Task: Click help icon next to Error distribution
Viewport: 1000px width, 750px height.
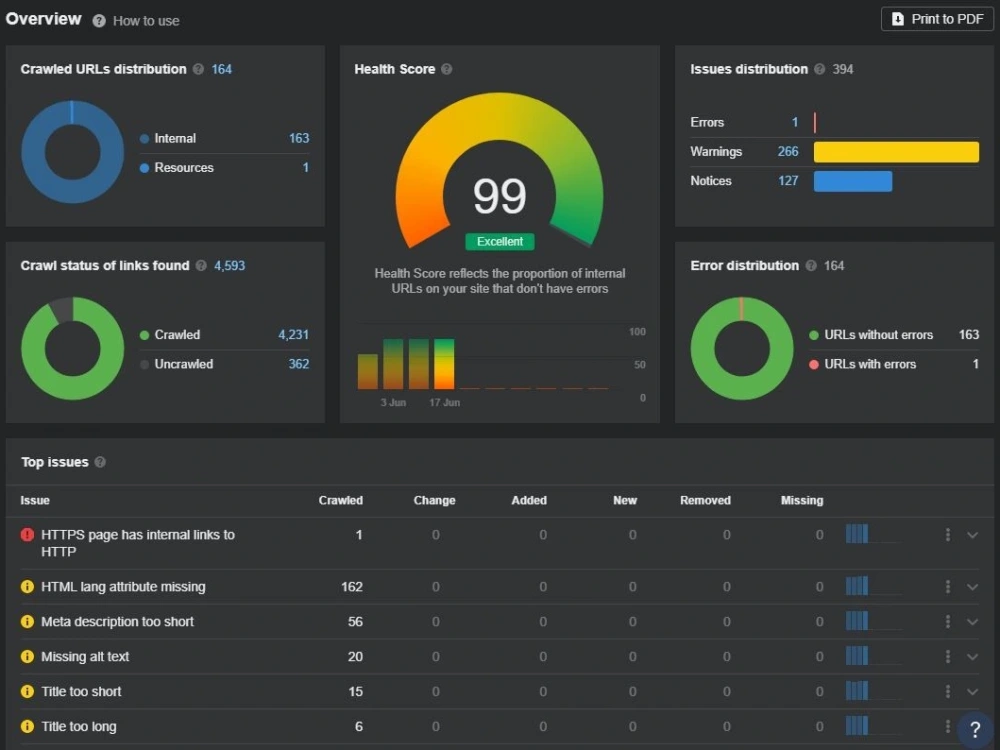Action: (811, 265)
